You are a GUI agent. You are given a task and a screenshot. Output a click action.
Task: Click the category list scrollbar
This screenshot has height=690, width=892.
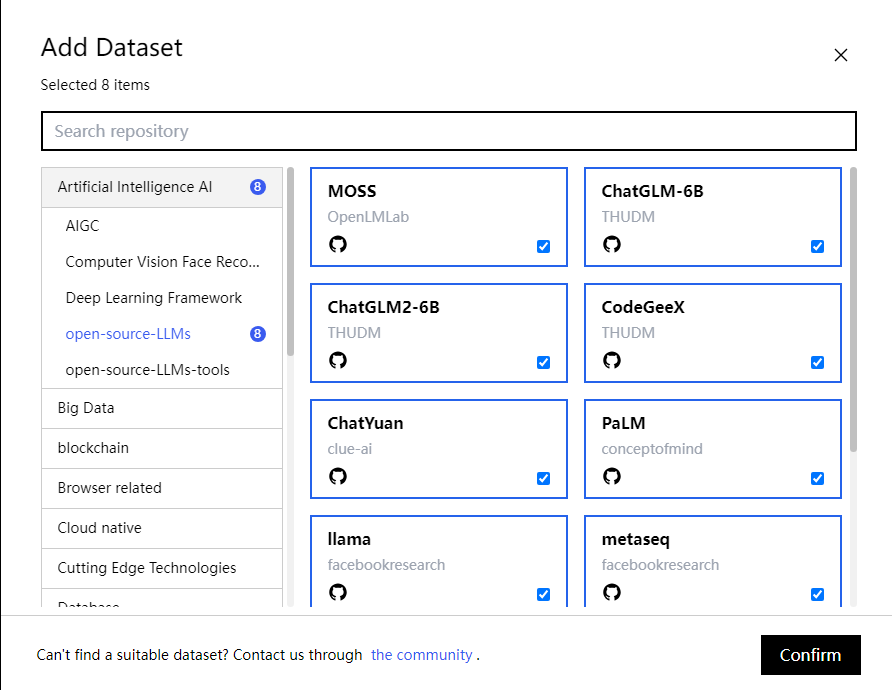[290, 262]
